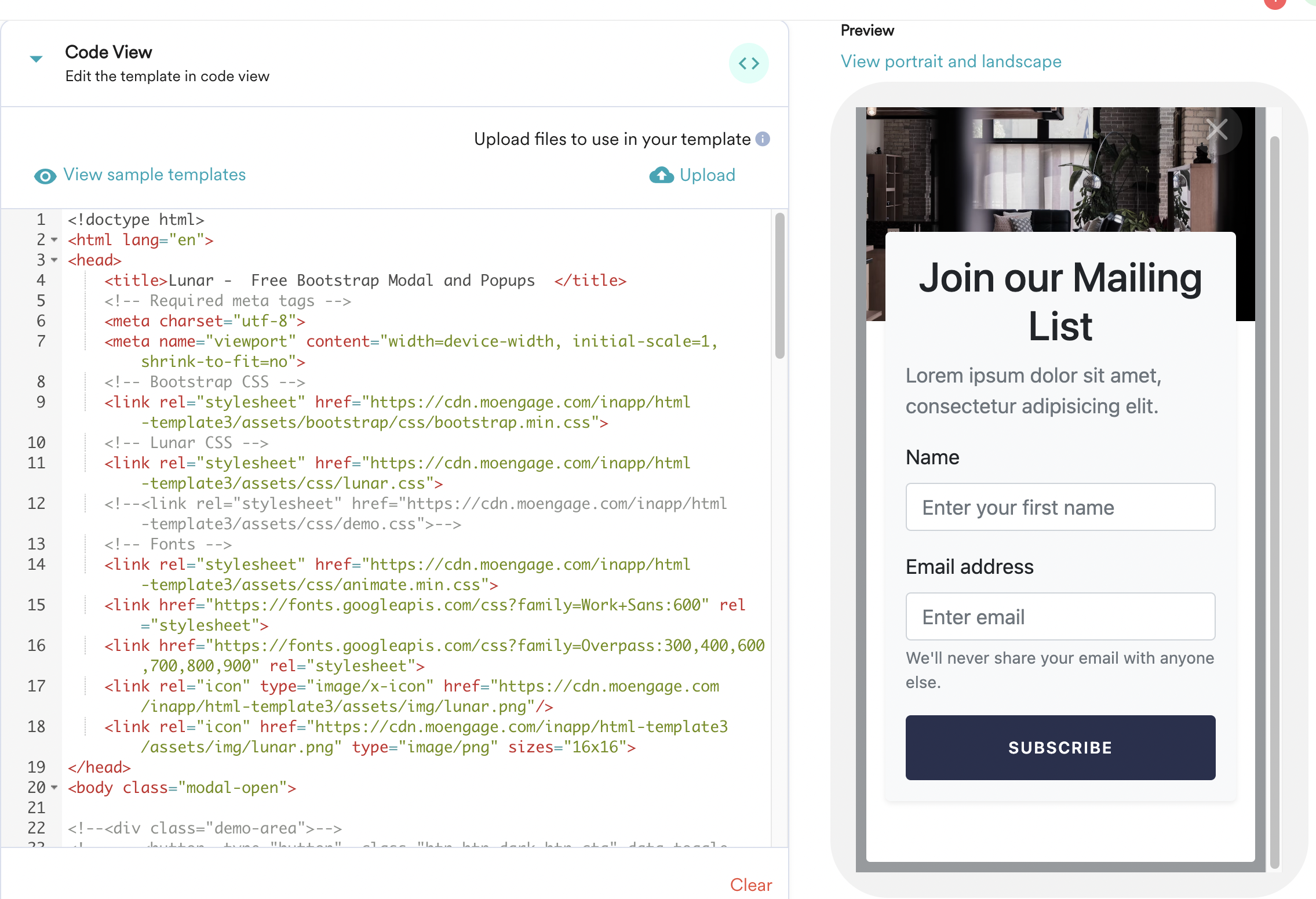
Task: Click View sample templates
Action: (154, 174)
